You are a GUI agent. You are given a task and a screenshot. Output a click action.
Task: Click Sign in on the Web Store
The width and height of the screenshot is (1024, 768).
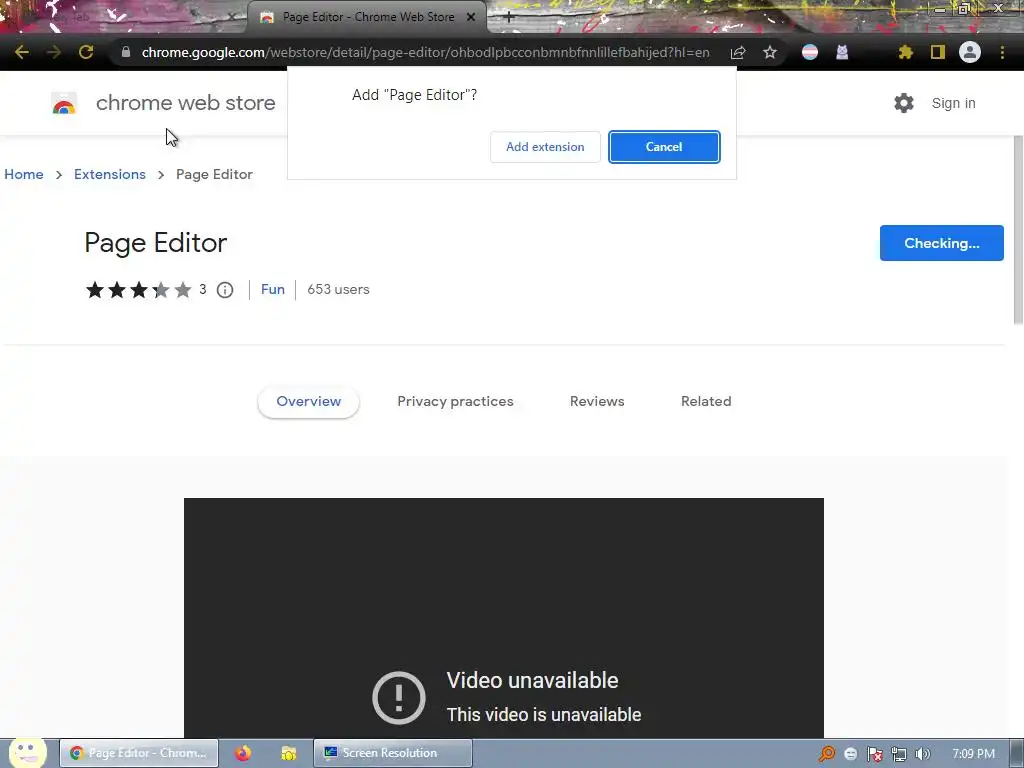tap(953, 103)
